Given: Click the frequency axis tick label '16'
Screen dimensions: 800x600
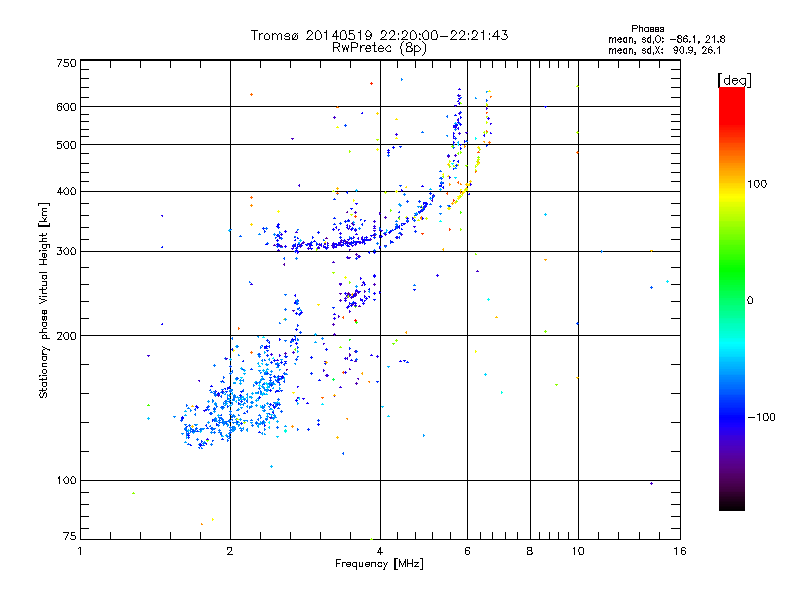Looking at the screenshot, I should click(680, 551).
